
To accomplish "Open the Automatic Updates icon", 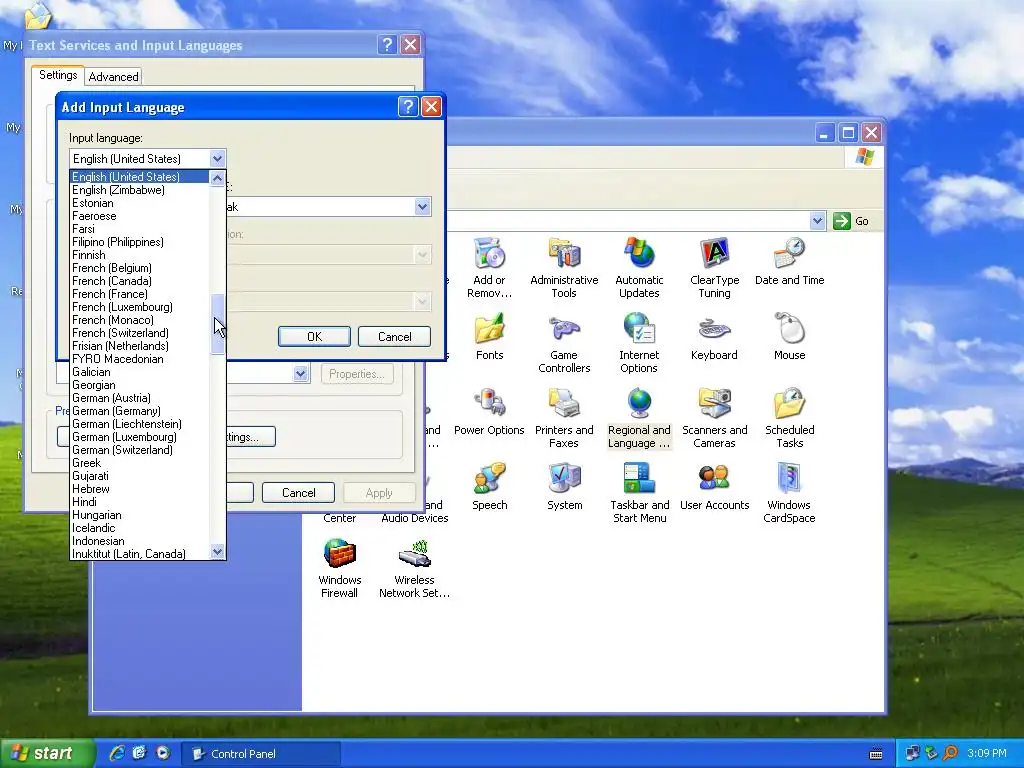I will point(639,268).
